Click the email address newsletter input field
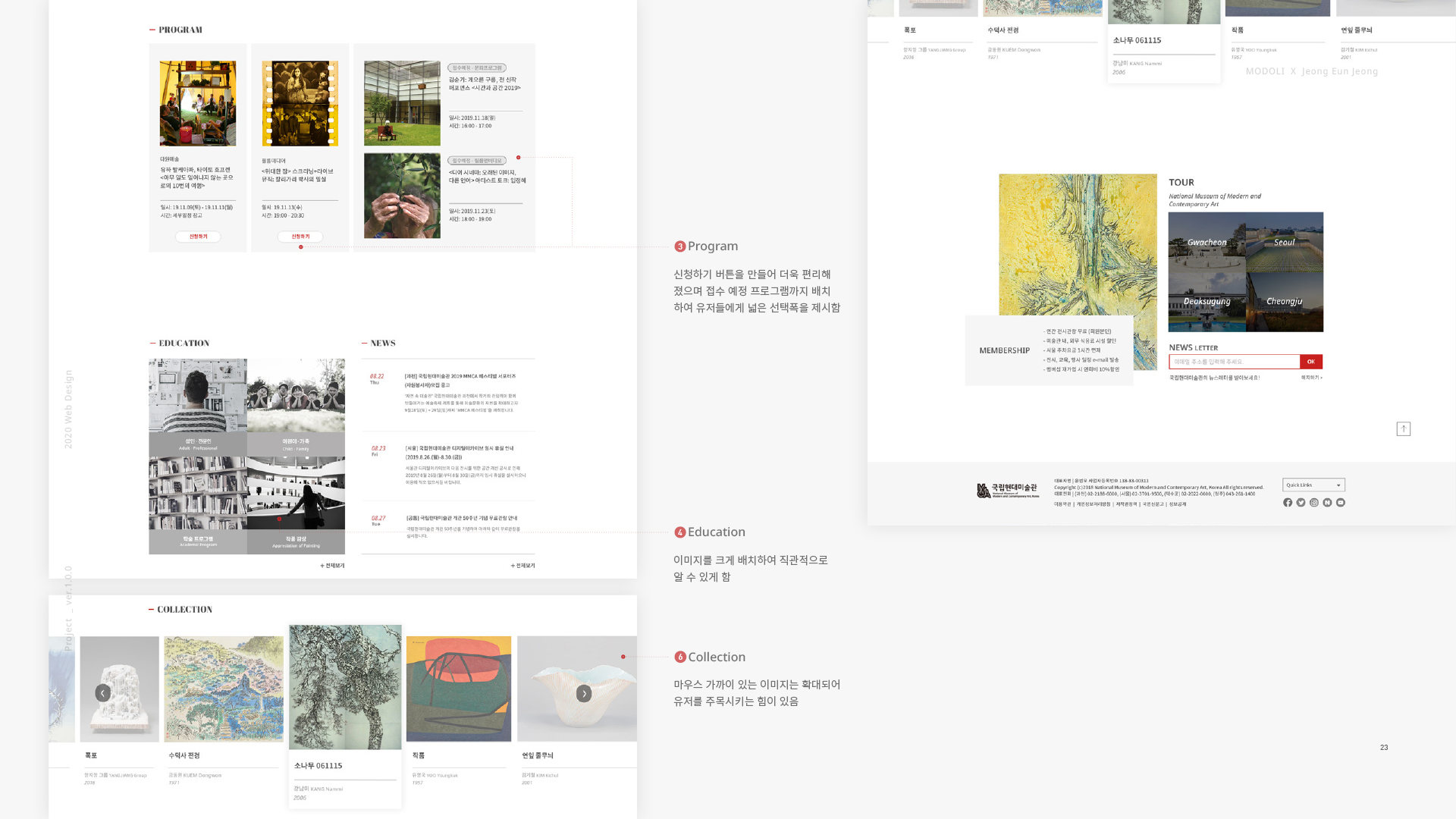This screenshot has width=1456, height=819. (1235, 362)
